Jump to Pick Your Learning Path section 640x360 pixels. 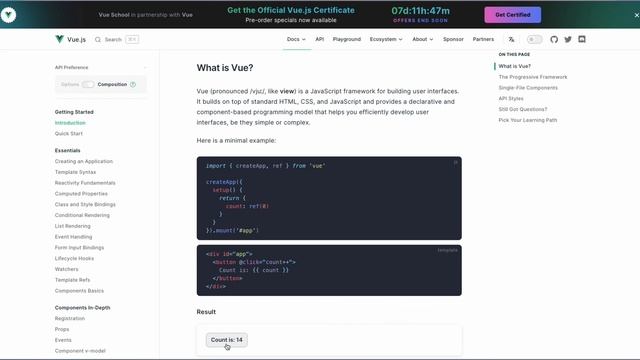coord(527,120)
